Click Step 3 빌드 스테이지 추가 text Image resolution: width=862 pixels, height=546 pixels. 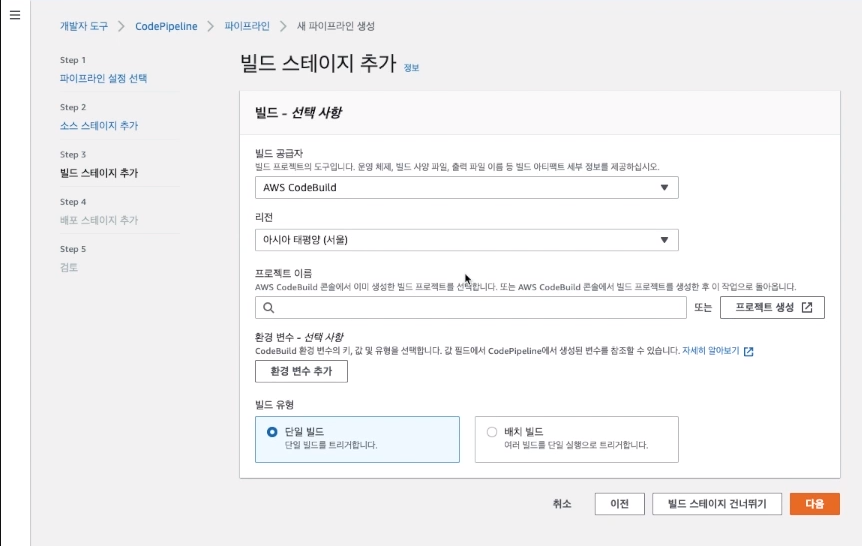99,173
